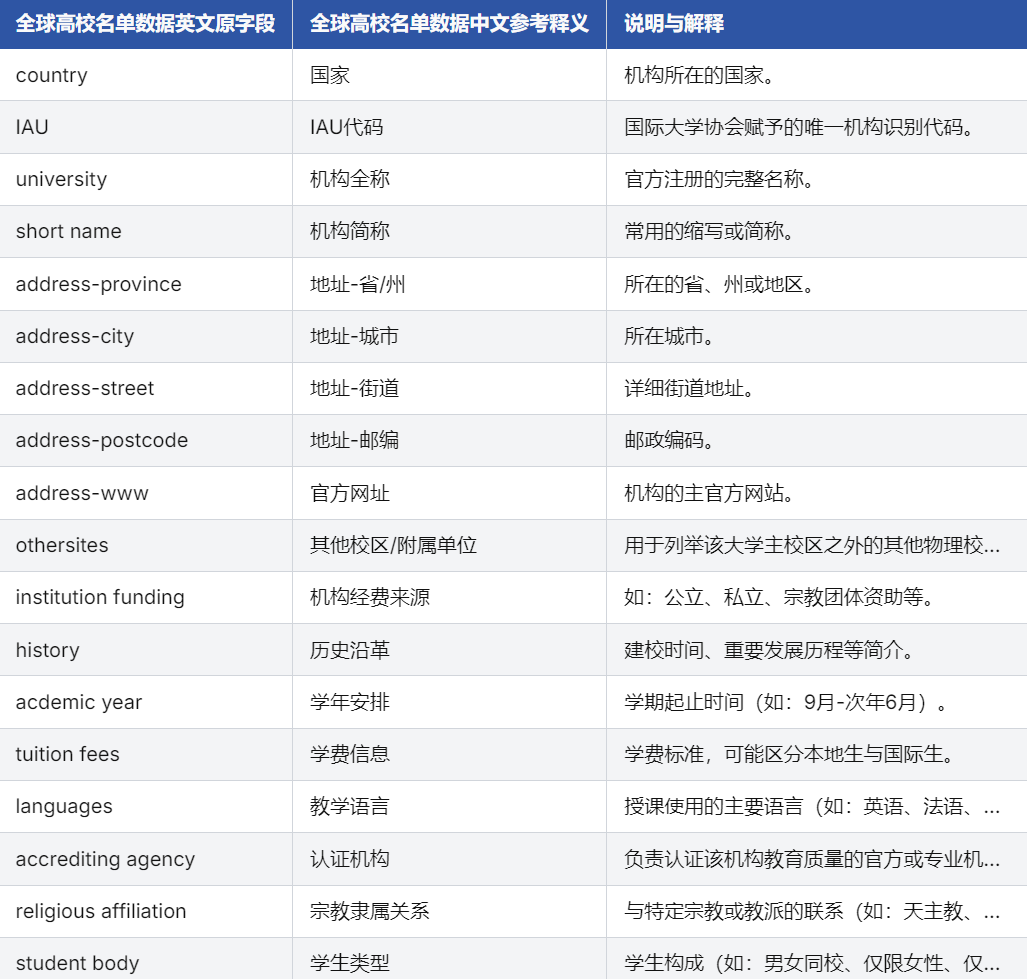Select the 'languages' field cell
Viewport: 1027px width, 979px height.
click(146, 807)
